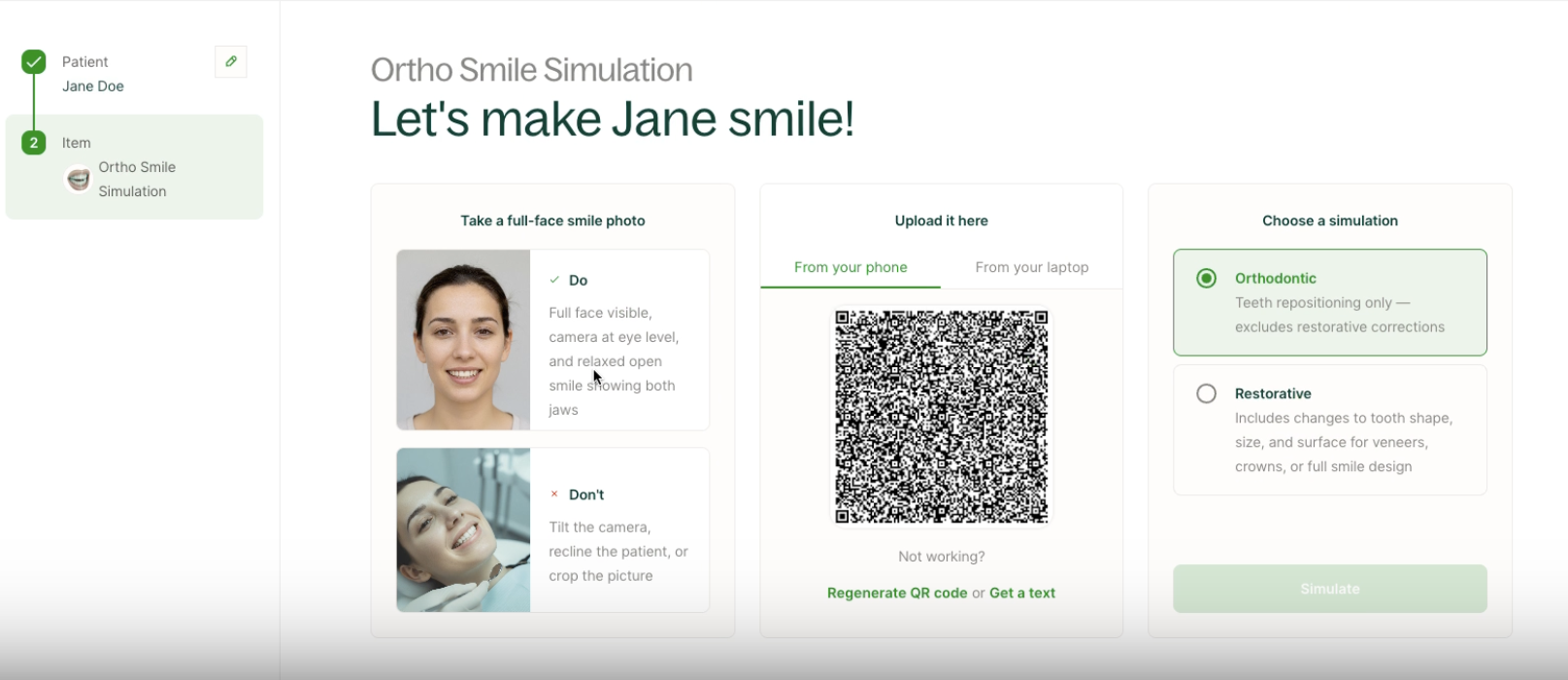Viewport: 1568px width, 680px height.
Task: Switch to the From your laptop tab
Action: point(1031,267)
